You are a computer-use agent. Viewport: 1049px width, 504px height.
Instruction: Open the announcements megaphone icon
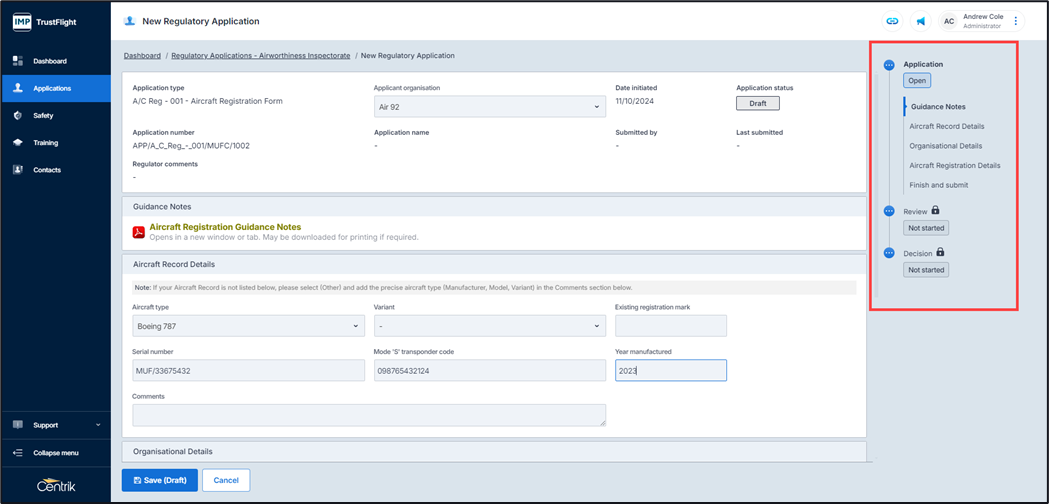pos(921,21)
